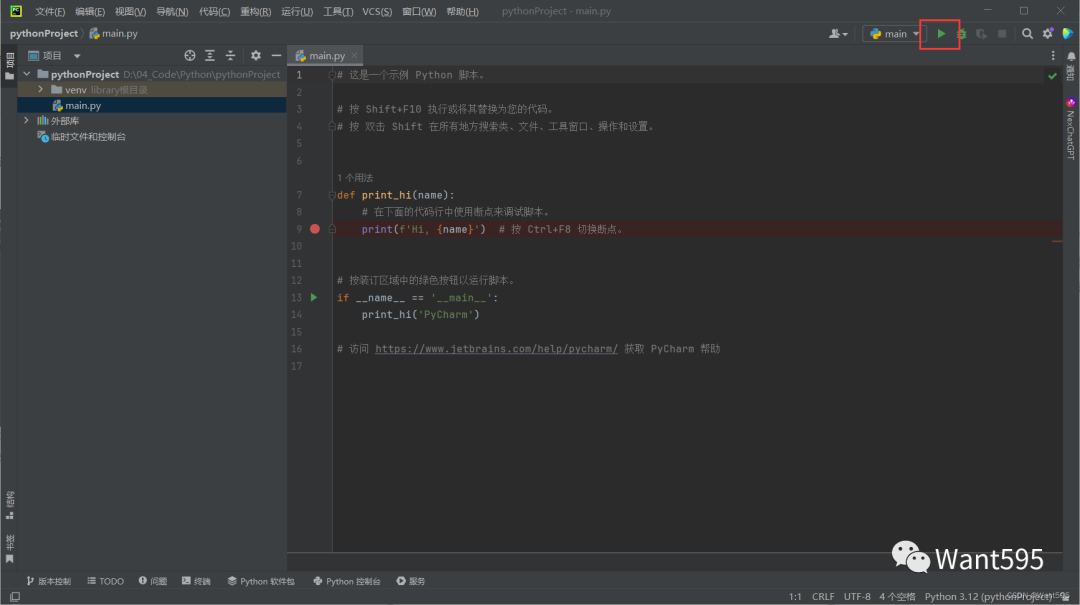Open the 重构(R) menu
This screenshot has width=1080, height=605.
[x=256, y=12]
